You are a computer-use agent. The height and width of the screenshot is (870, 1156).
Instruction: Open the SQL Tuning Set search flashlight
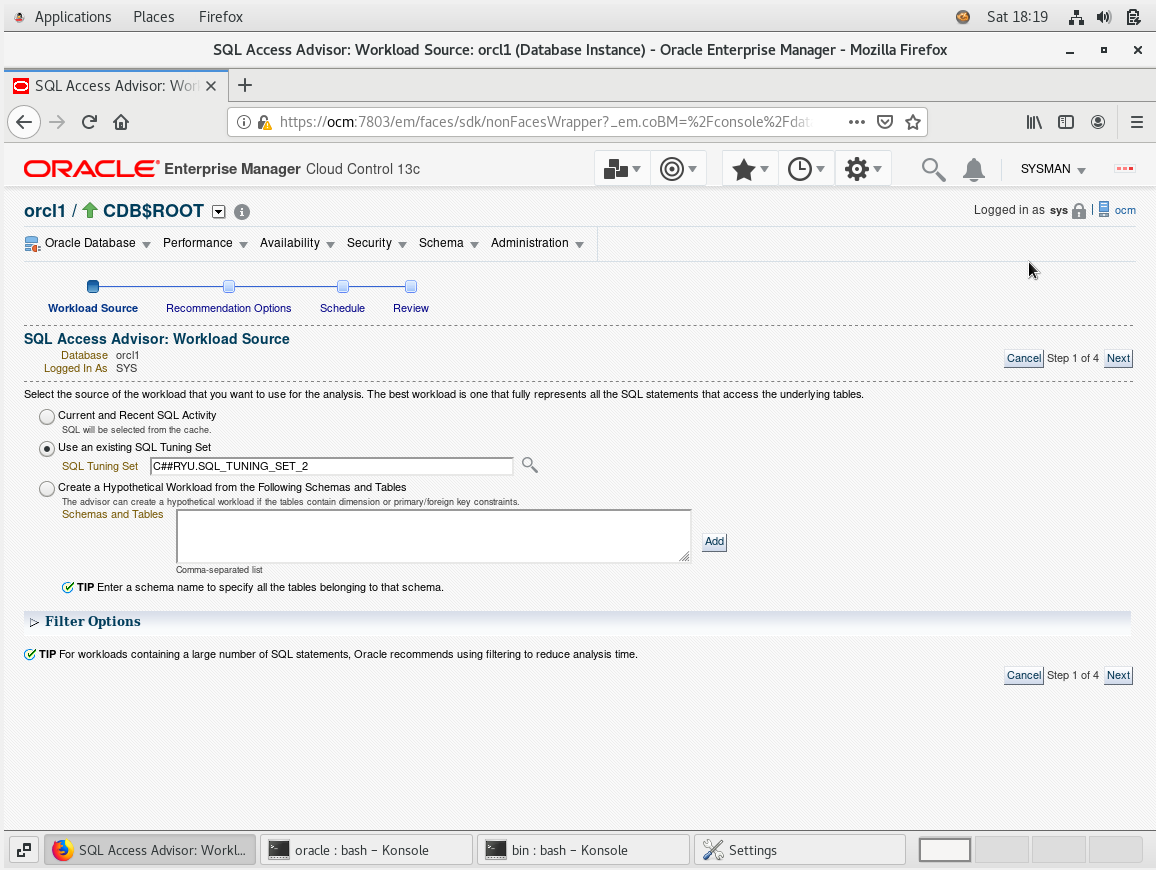point(529,465)
